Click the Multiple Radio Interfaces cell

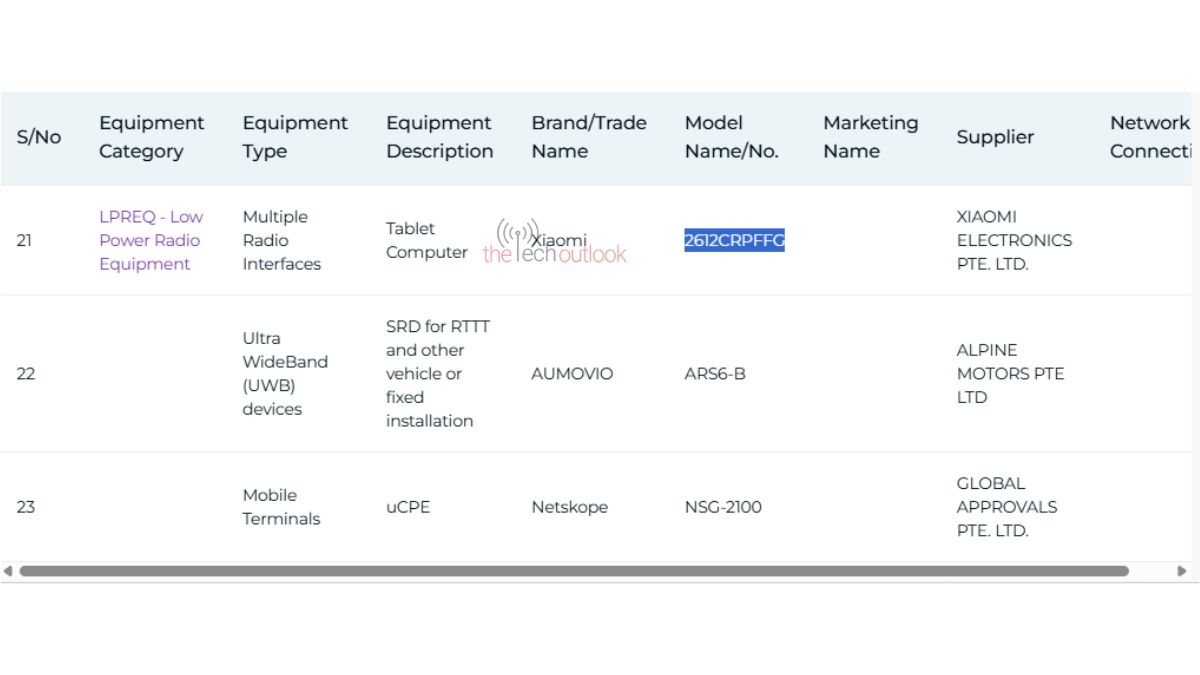(x=282, y=240)
